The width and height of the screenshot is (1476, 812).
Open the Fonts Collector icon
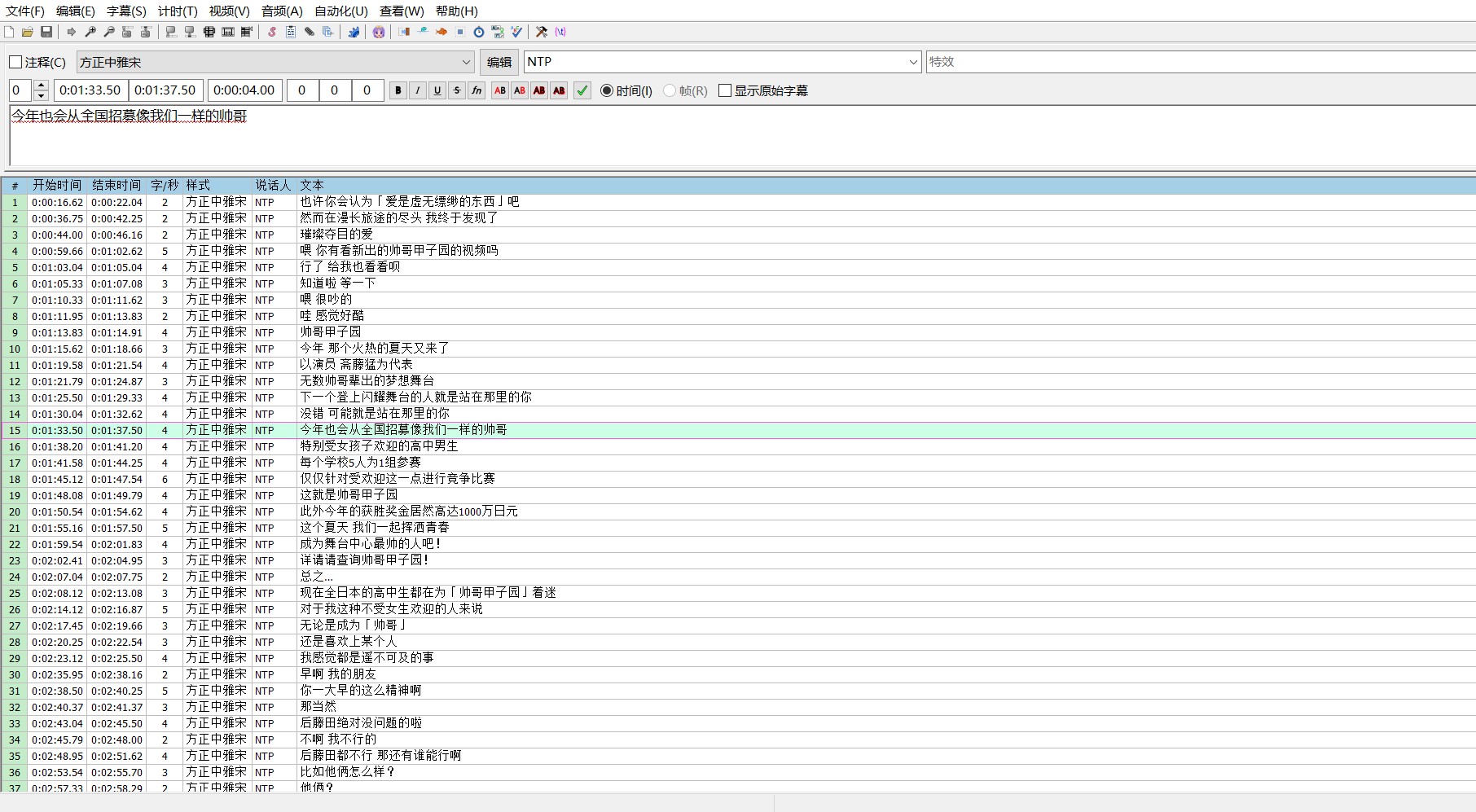[327, 32]
